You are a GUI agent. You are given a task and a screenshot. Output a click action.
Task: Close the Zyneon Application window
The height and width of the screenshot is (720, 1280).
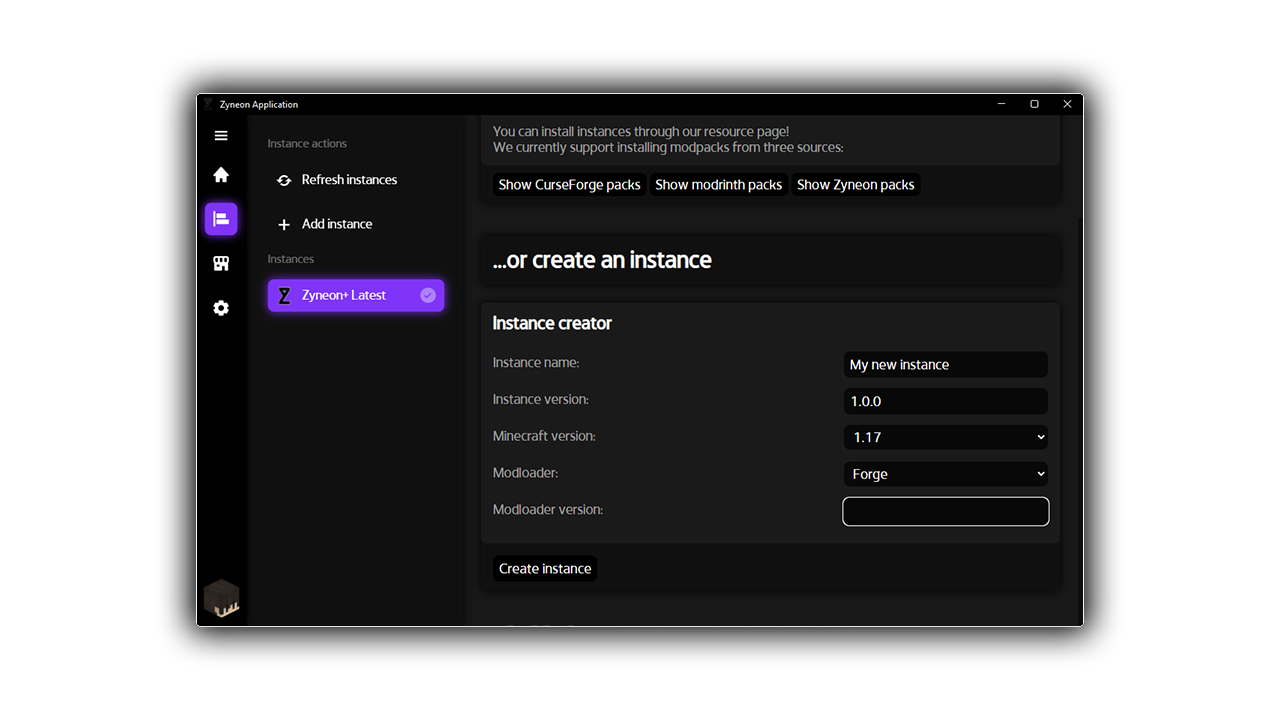click(1067, 104)
